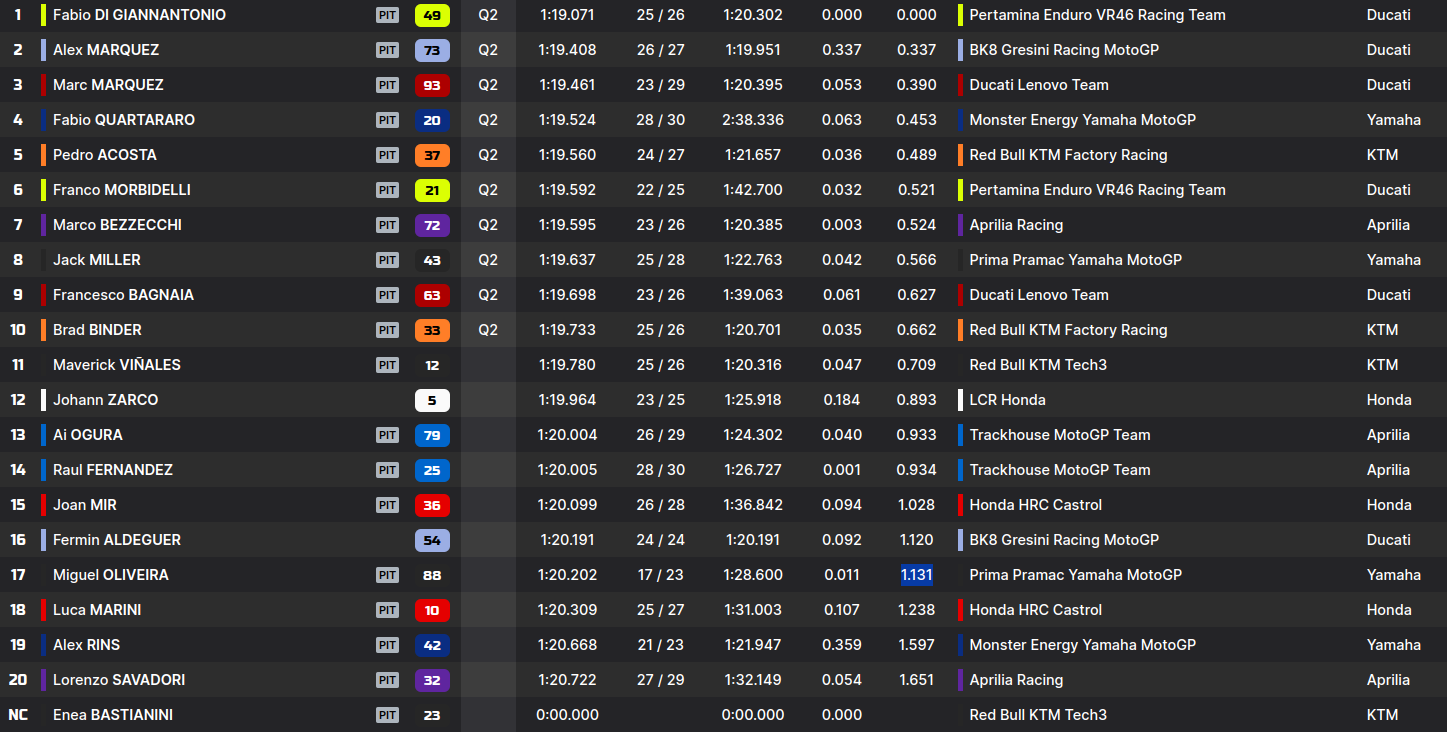Screen dimensions: 1447x732
Task: Select rider name Jack Miller
Action: (x=96, y=260)
